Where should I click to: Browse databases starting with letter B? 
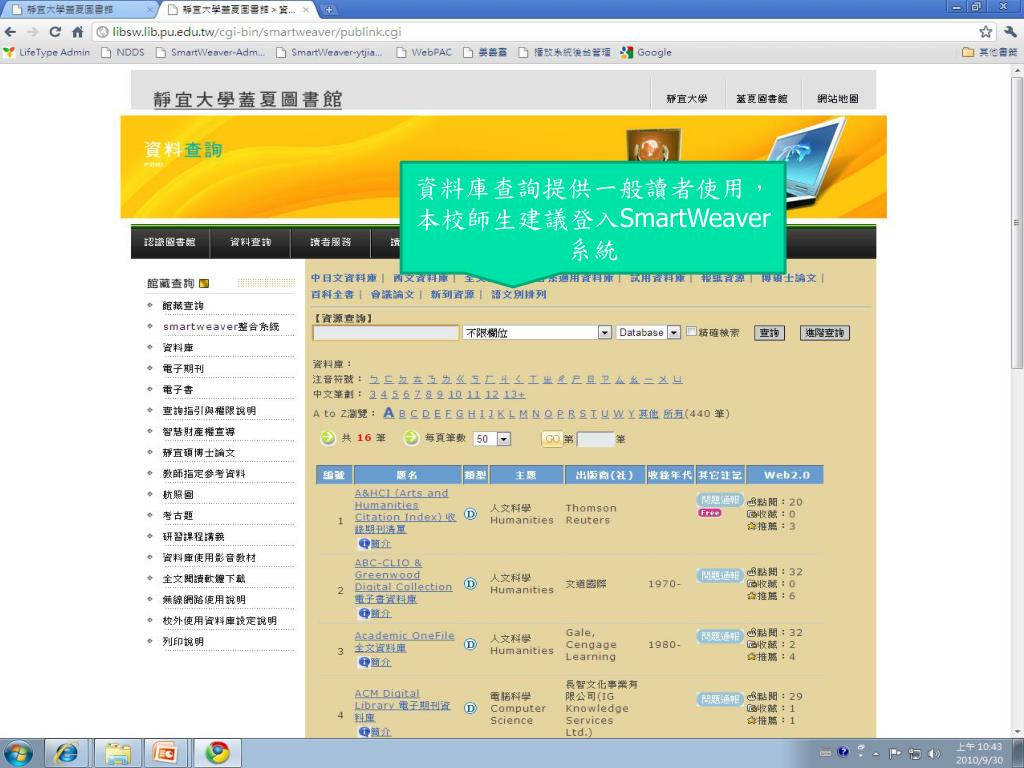pos(402,413)
